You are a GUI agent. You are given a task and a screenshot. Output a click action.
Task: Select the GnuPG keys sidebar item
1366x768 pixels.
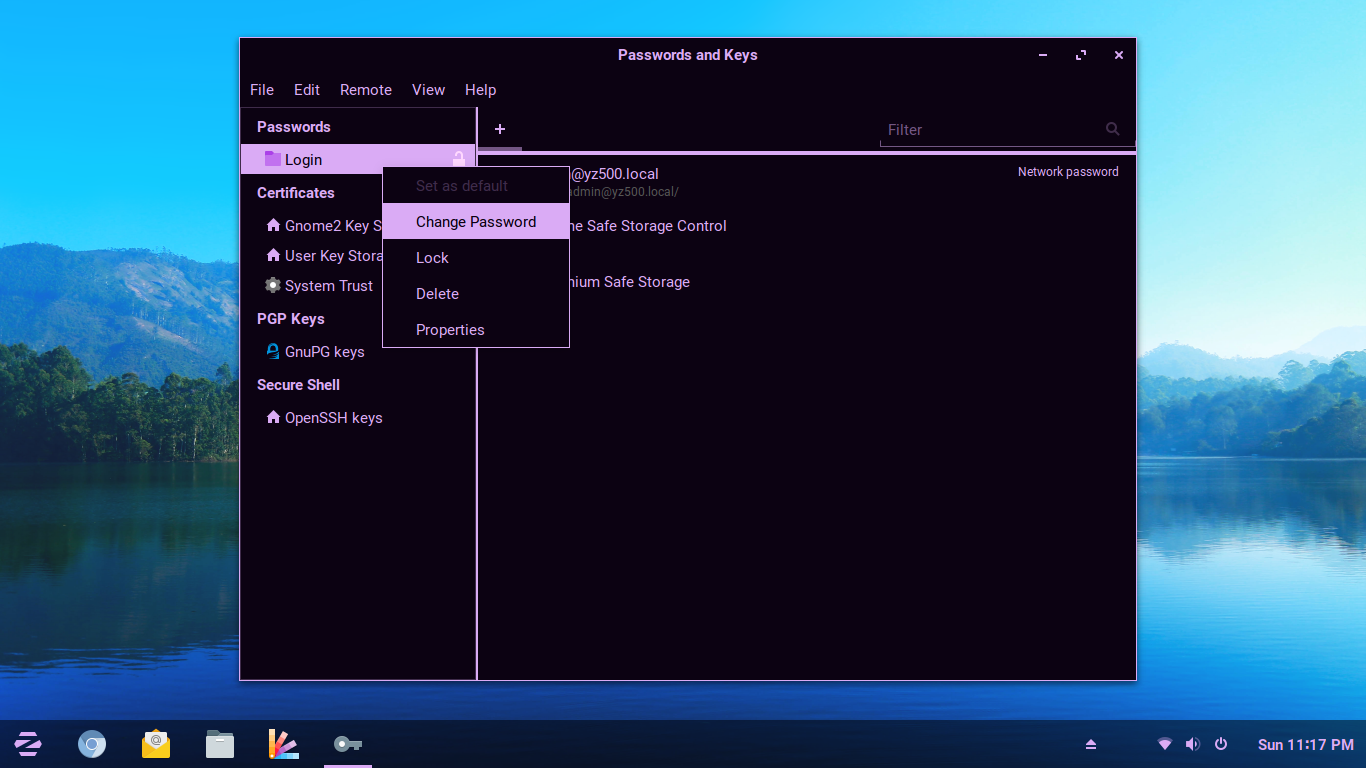(x=324, y=352)
